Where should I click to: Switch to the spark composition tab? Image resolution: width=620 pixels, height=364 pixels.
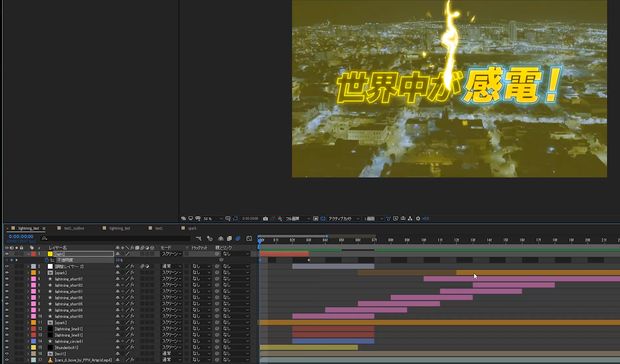coord(192,228)
